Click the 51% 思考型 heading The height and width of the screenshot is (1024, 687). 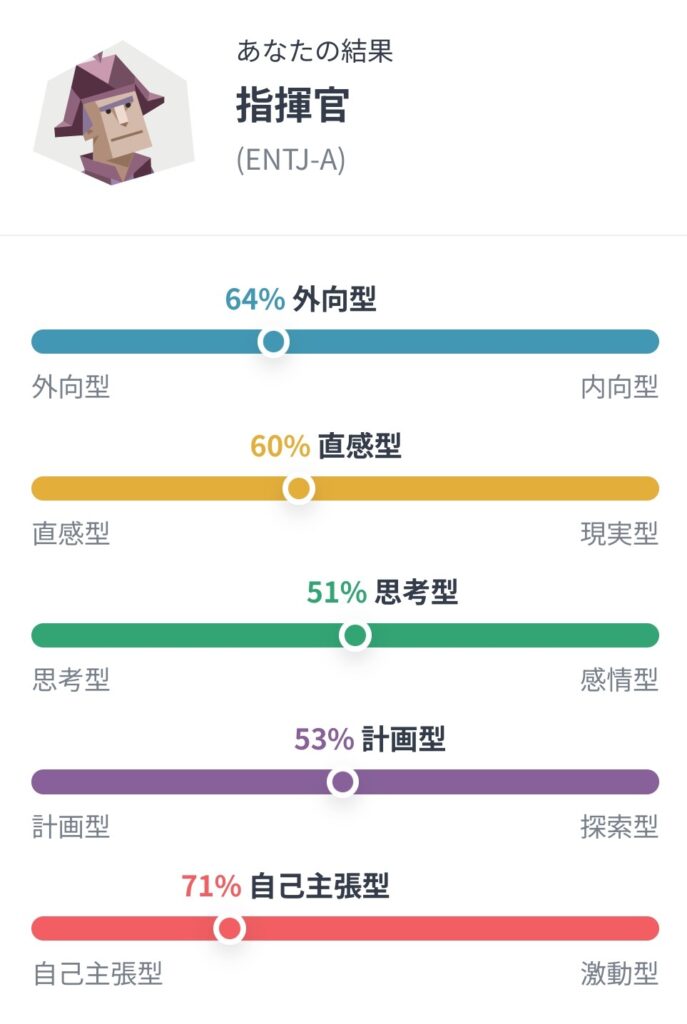382,592
